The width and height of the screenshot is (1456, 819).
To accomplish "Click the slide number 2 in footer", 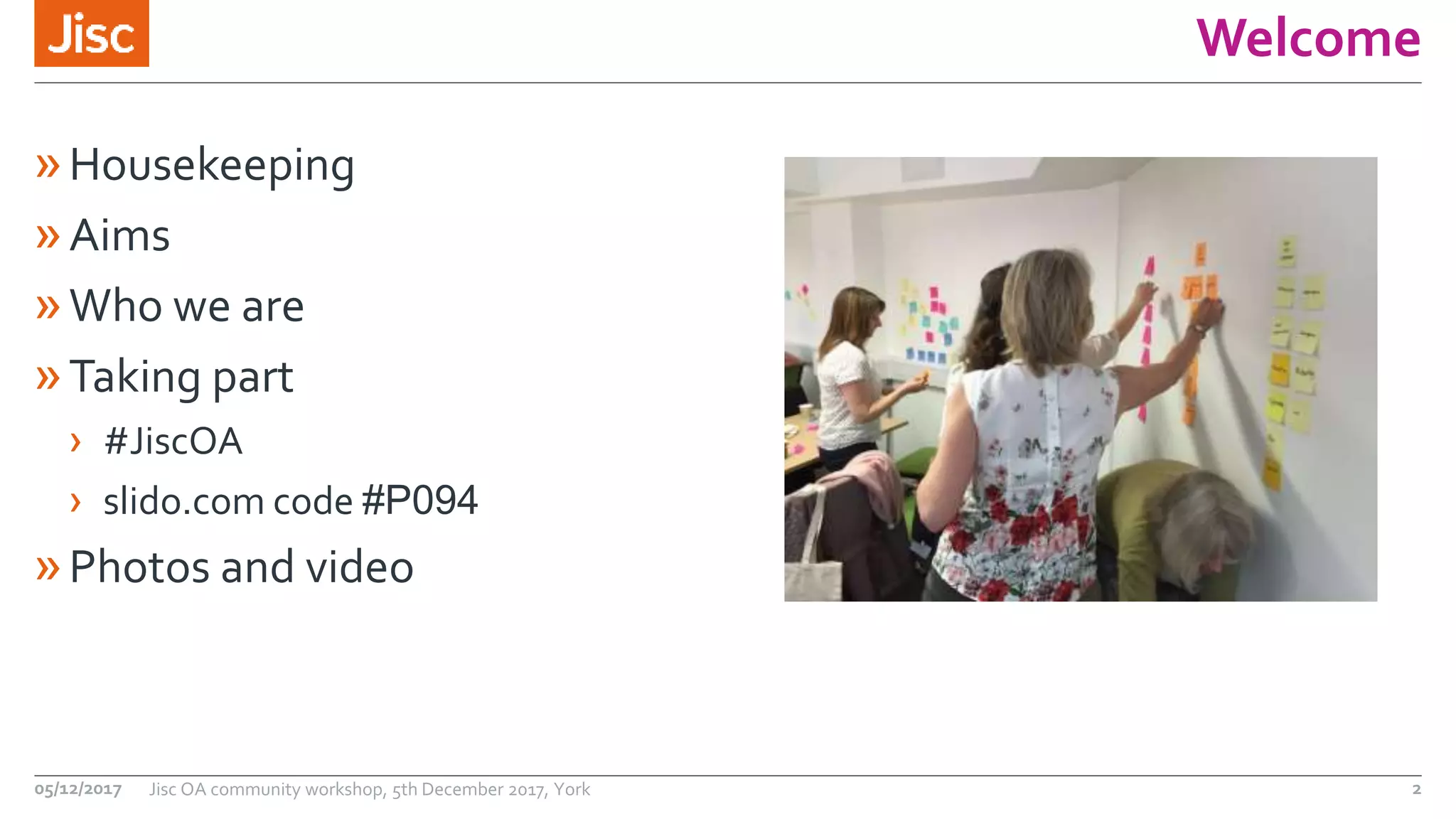I will pos(1416,789).
